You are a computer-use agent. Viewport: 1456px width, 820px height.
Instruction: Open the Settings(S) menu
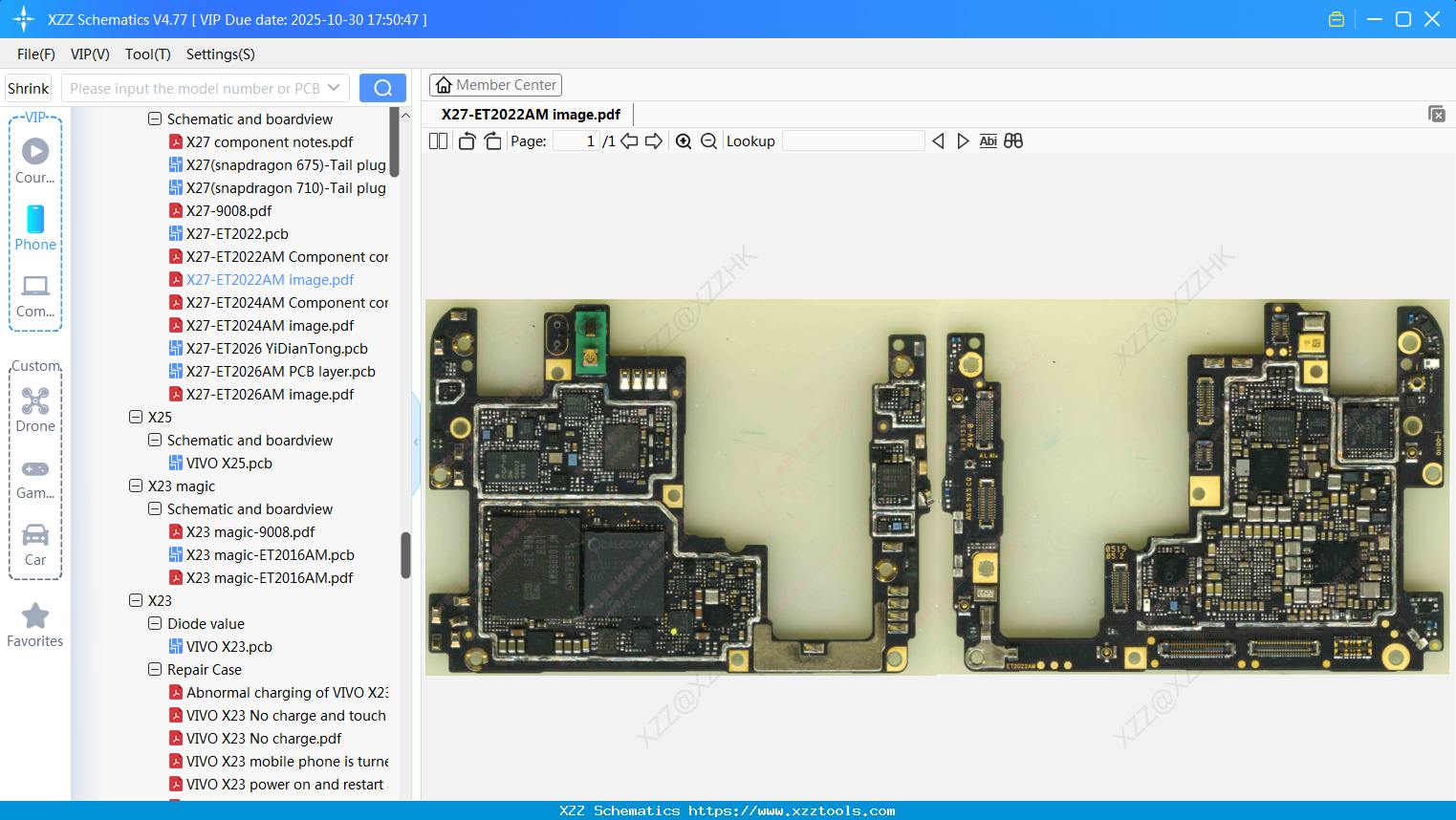pyautogui.click(x=220, y=54)
